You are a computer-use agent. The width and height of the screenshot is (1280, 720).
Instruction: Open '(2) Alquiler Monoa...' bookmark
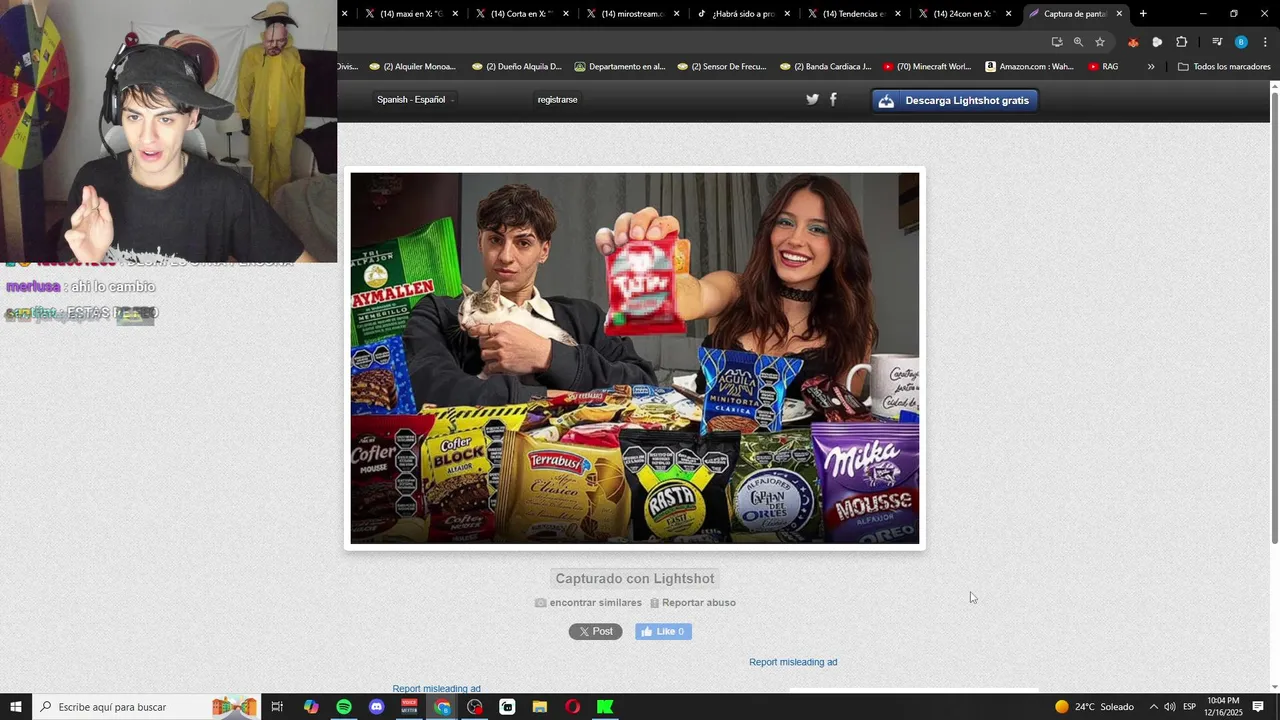coord(412,67)
